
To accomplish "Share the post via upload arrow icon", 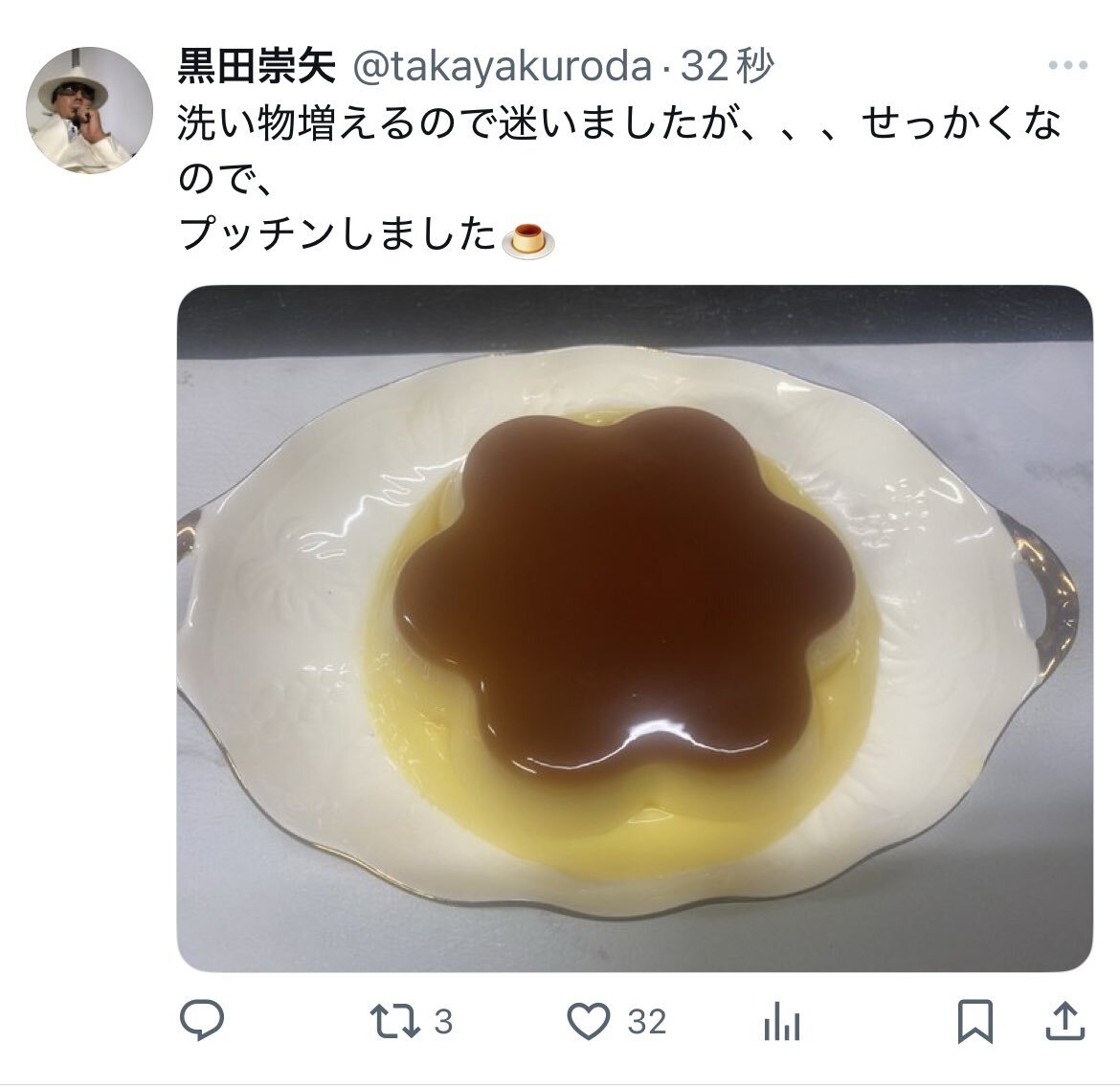I will [x=1065, y=1021].
